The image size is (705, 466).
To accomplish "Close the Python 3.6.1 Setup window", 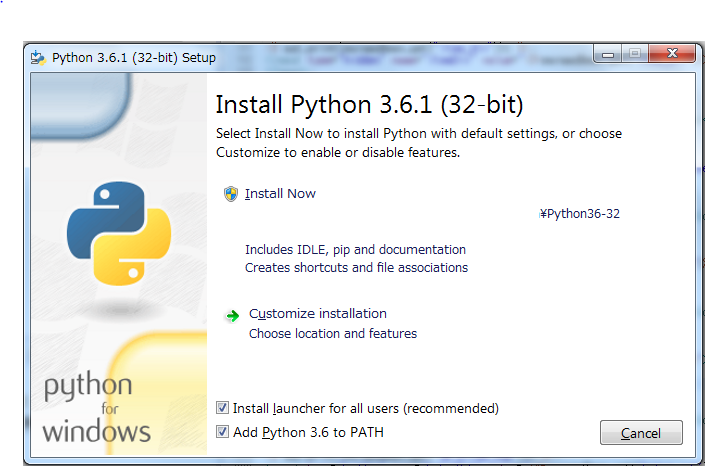I will (672, 54).
